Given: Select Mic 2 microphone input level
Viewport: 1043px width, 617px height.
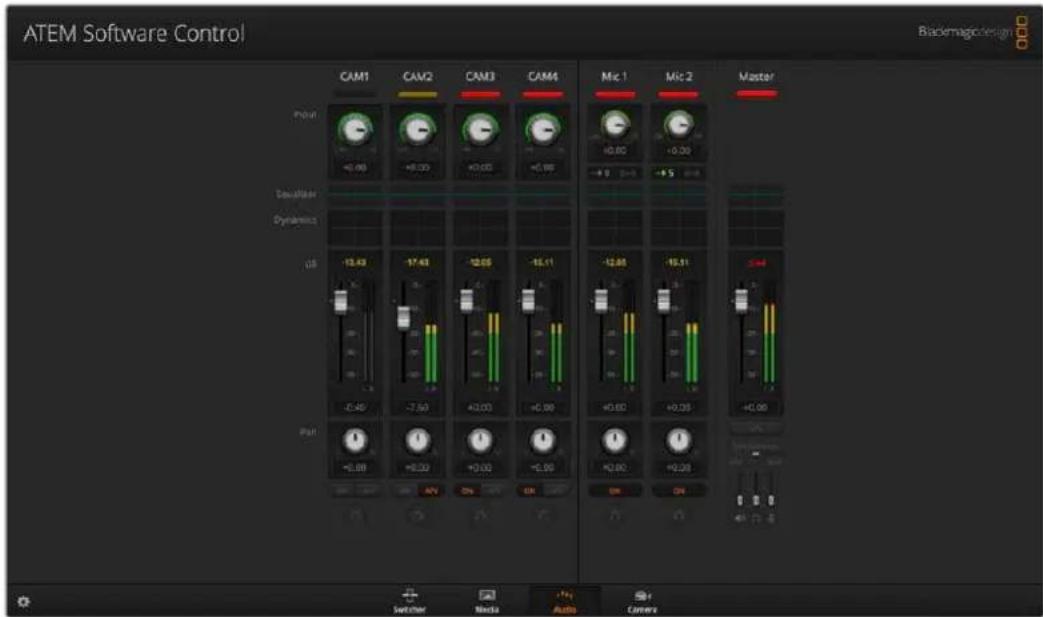Looking at the screenshot, I should (665, 173).
